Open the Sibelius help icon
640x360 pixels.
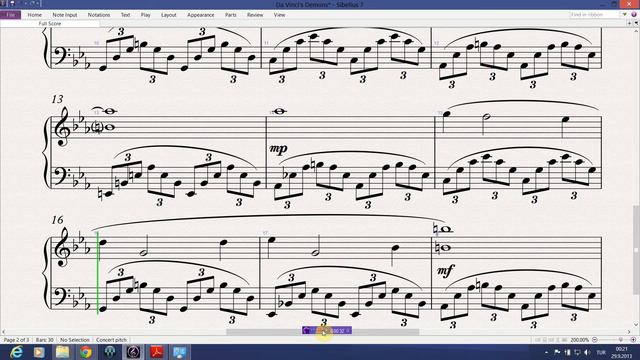pyautogui.click(x=634, y=14)
